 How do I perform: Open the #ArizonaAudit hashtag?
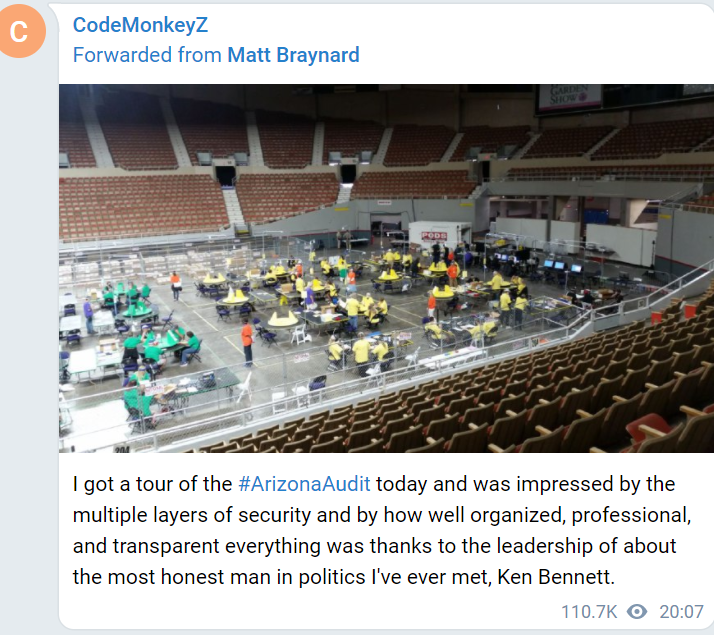pyautogui.click(x=304, y=484)
